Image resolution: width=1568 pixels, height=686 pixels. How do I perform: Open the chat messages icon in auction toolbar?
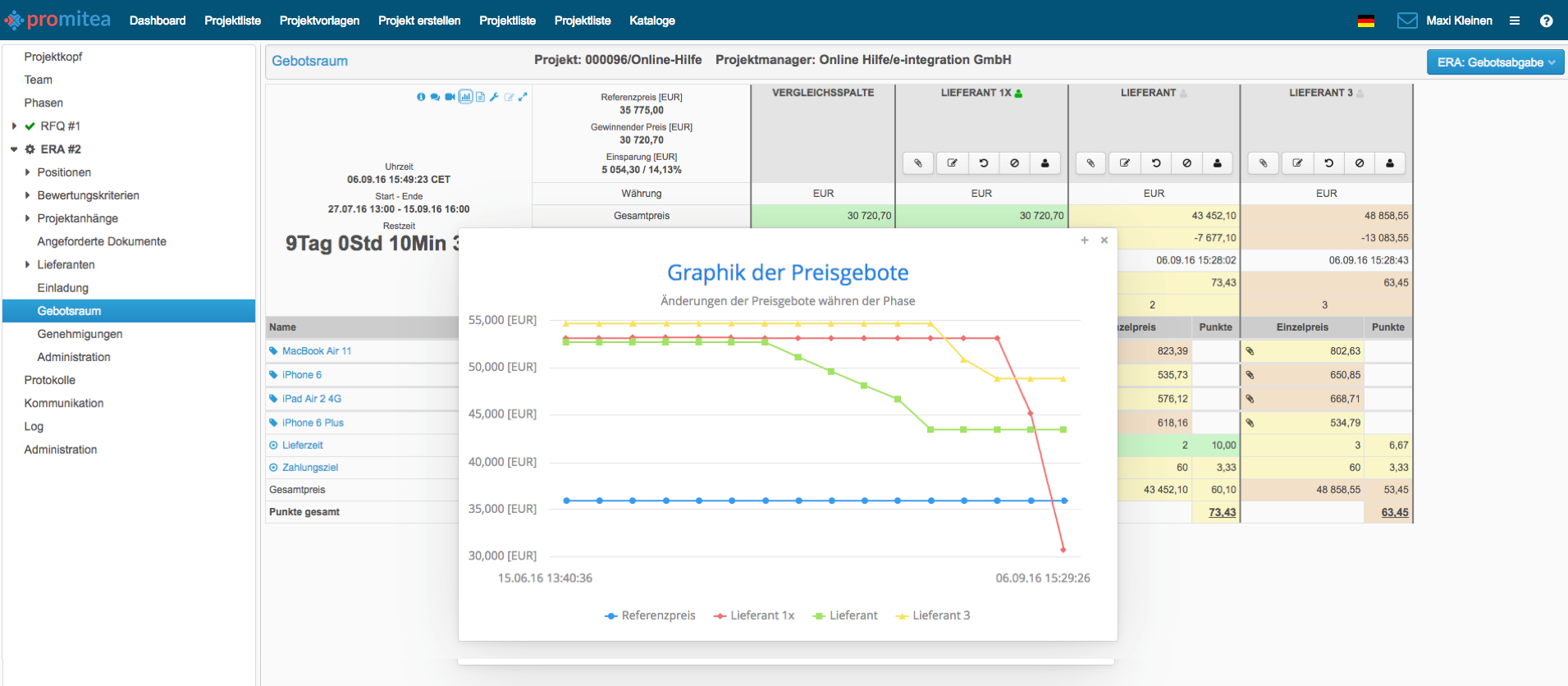435,97
